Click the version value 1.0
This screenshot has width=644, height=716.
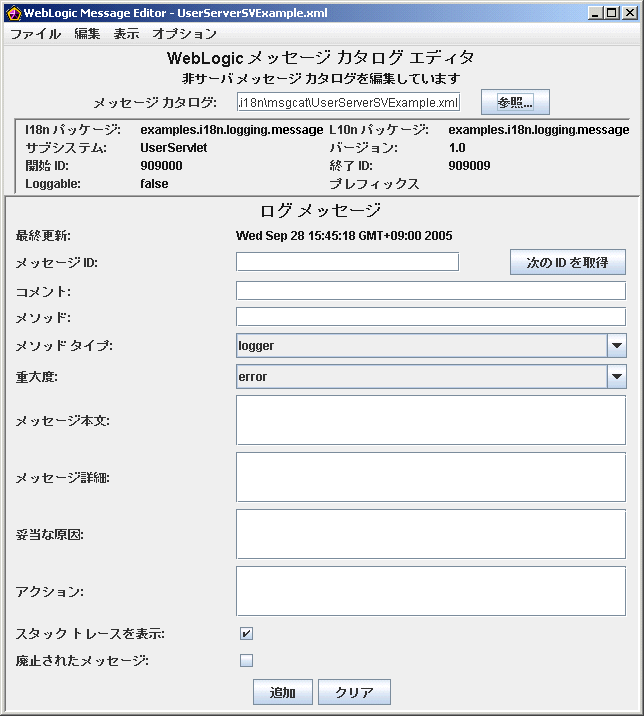[457, 148]
